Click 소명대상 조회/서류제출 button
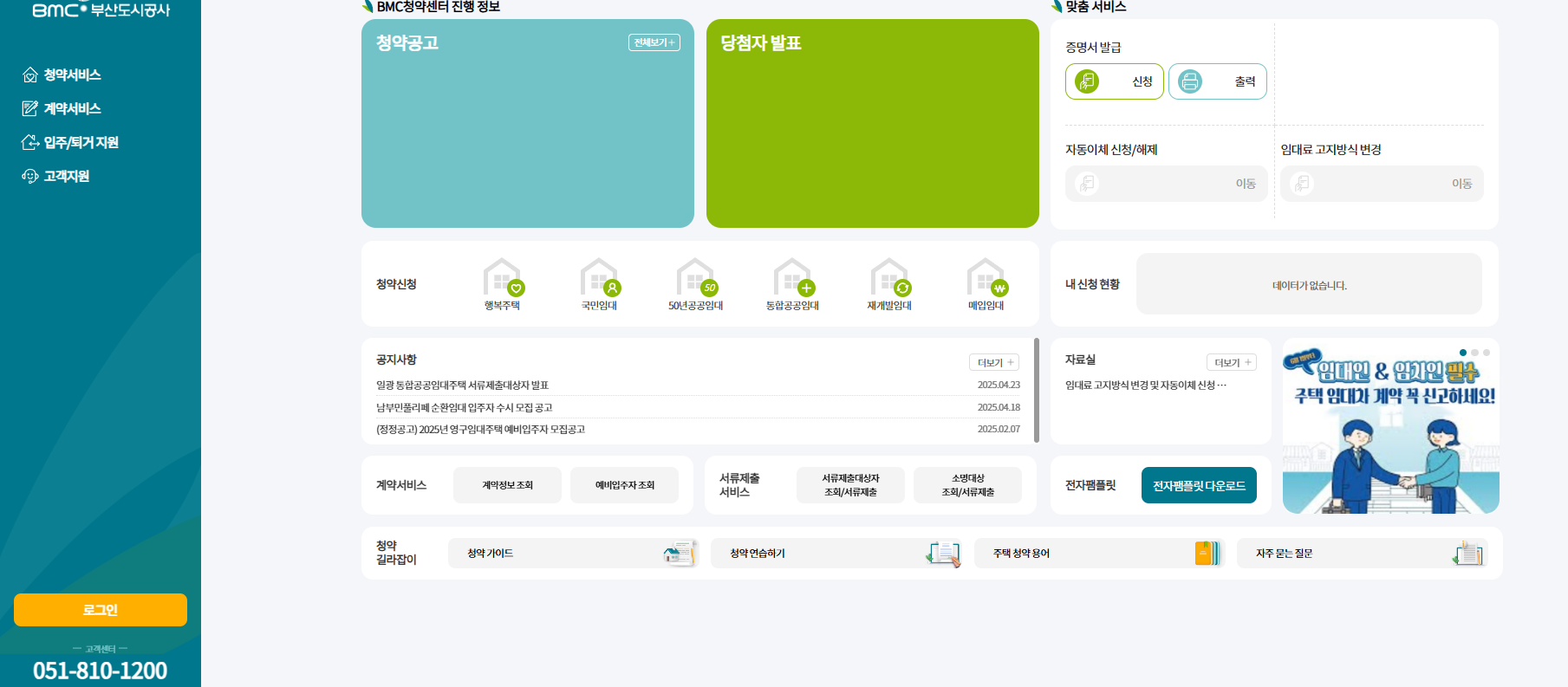 (967, 485)
